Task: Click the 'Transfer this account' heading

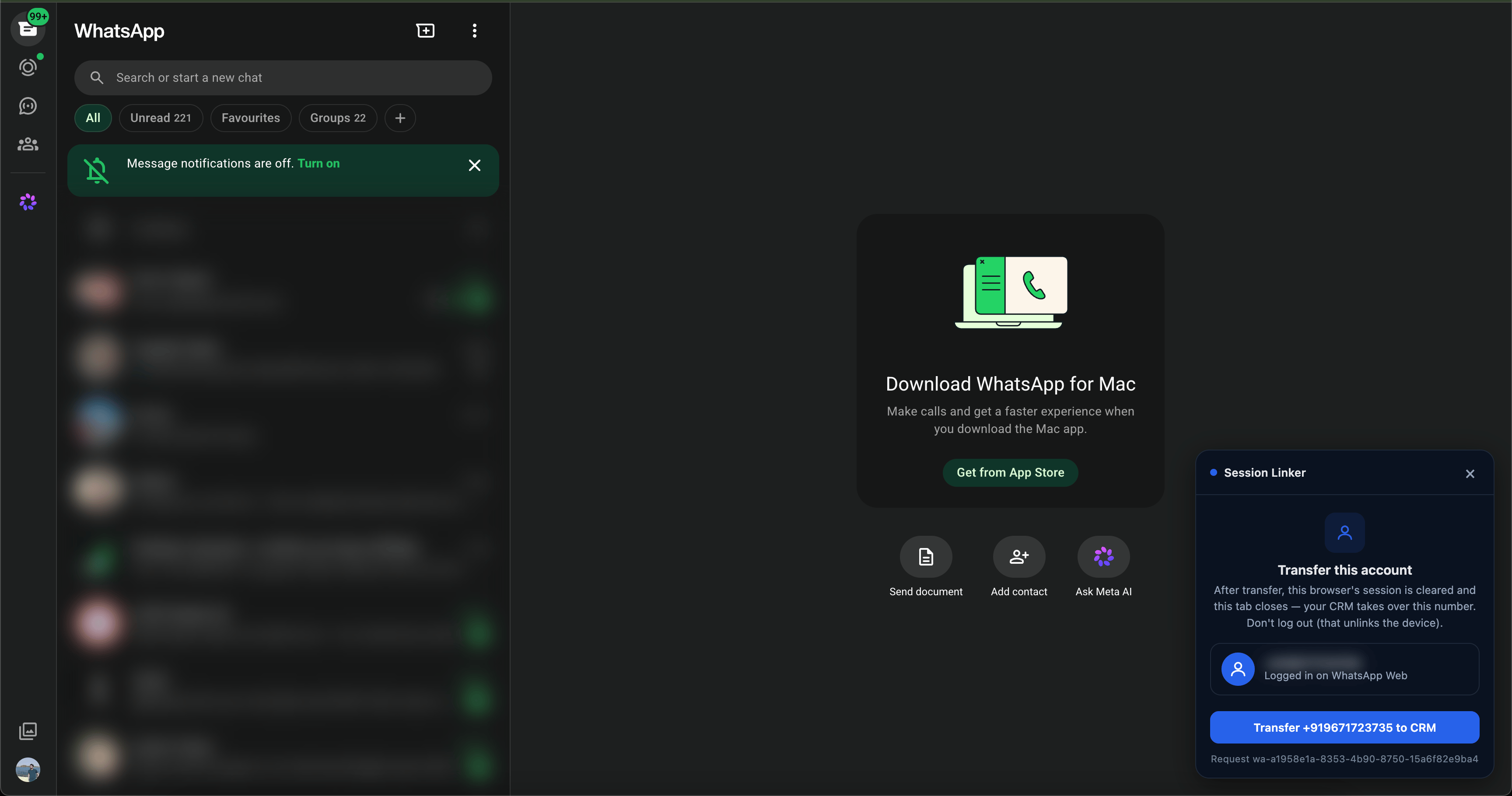Action: [x=1345, y=570]
